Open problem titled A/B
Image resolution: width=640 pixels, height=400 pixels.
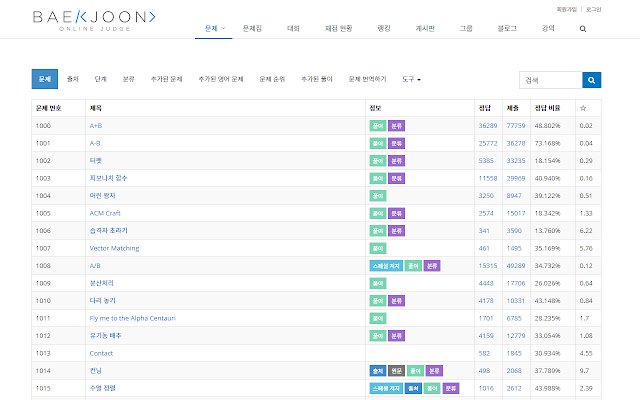point(95,266)
